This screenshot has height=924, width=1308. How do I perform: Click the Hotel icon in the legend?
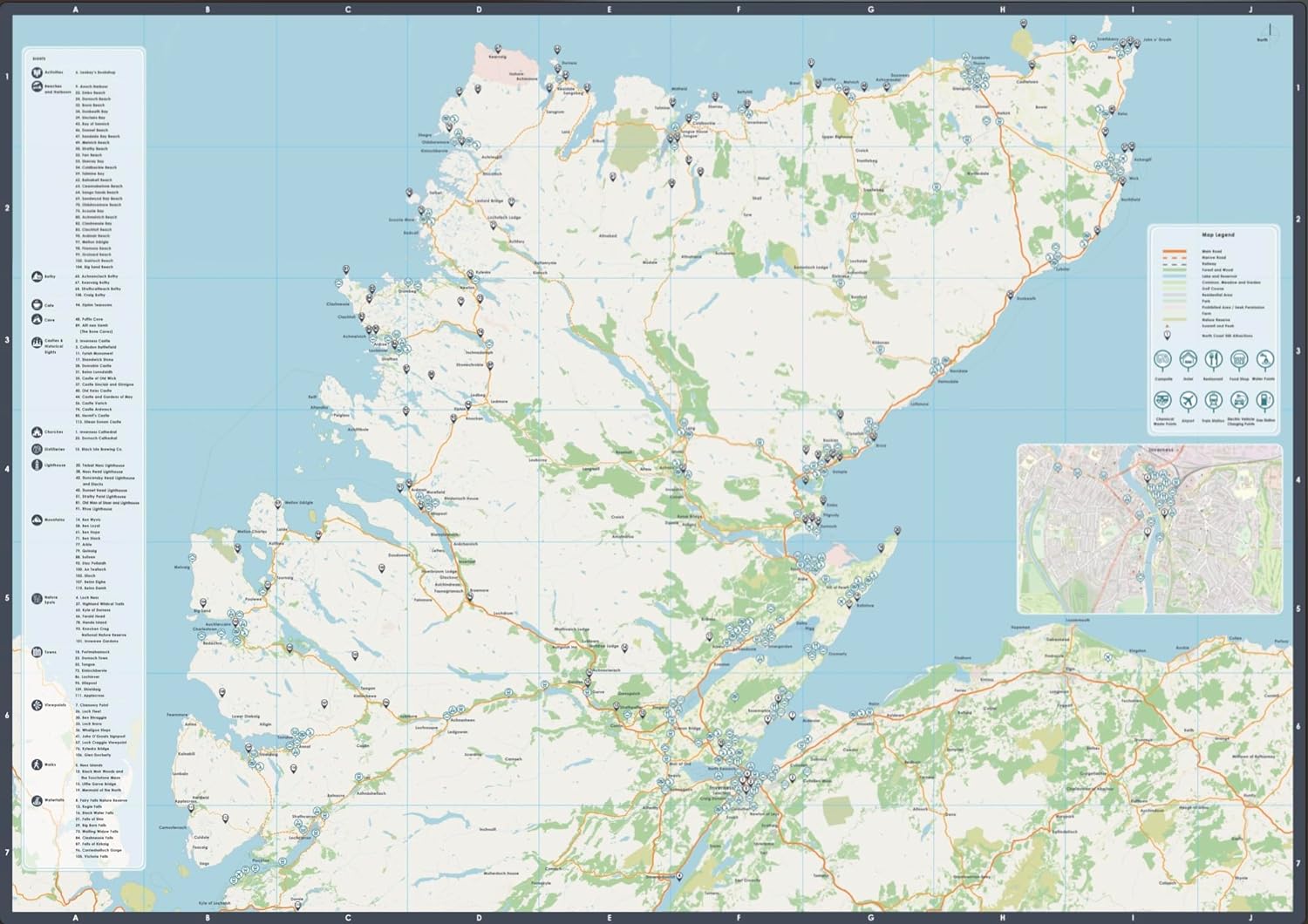point(1188,360)
